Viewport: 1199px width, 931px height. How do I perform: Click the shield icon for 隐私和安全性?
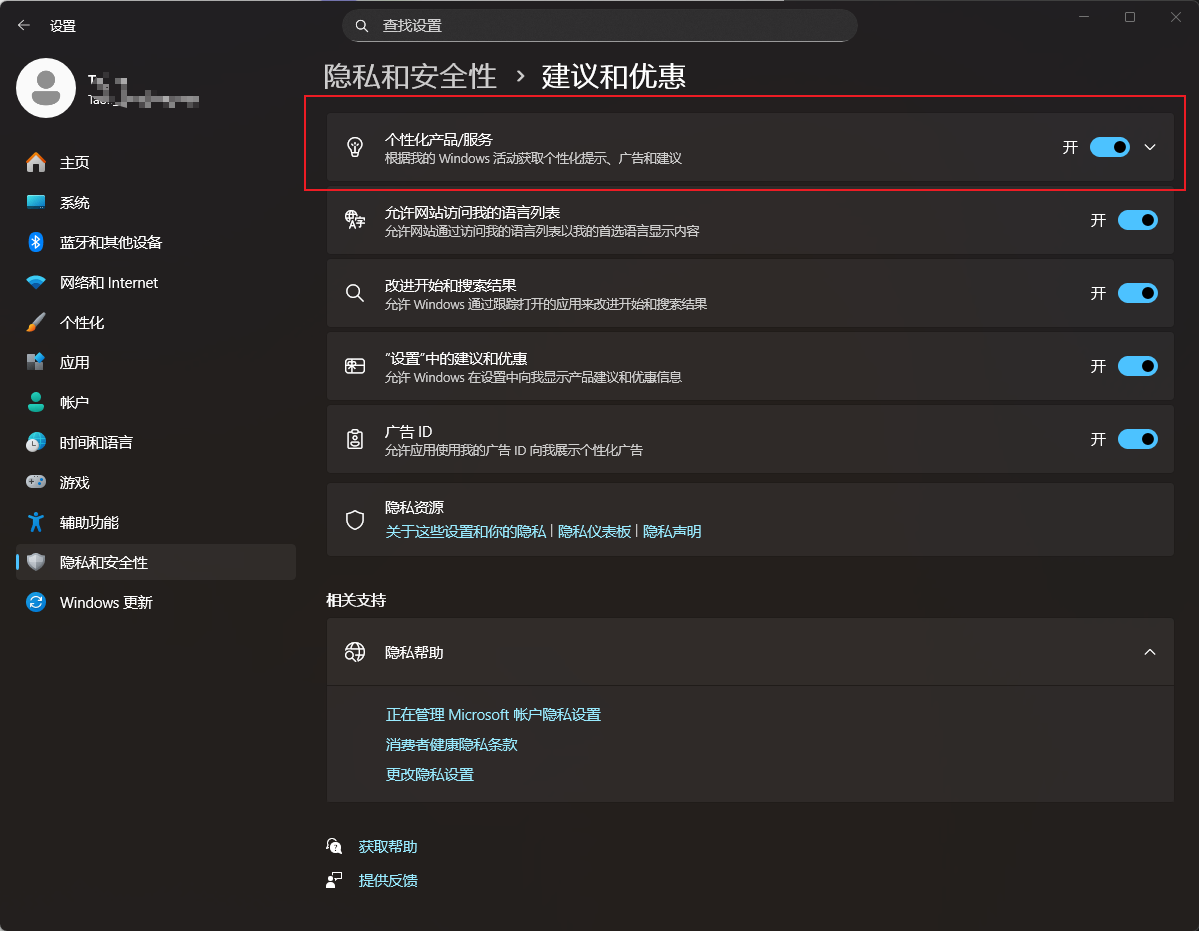tap(36, 562)
